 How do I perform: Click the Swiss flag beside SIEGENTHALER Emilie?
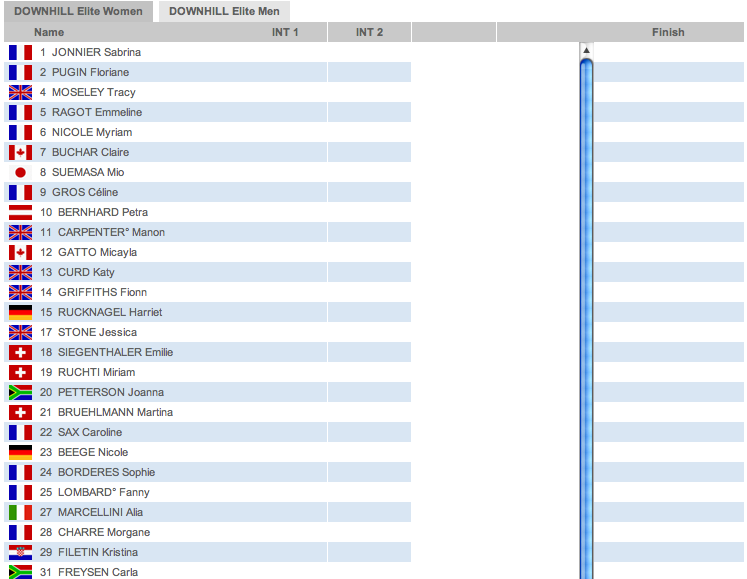click(x=20, y=352)
